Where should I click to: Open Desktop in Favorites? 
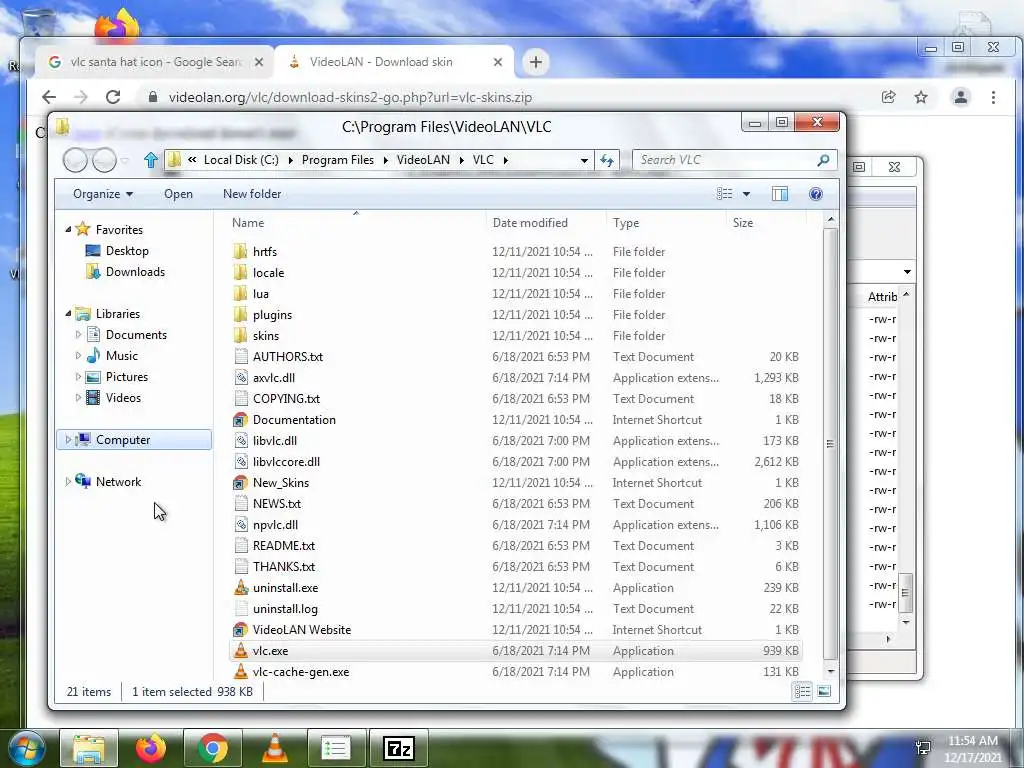pyautogui.click(x=127, y=251)
